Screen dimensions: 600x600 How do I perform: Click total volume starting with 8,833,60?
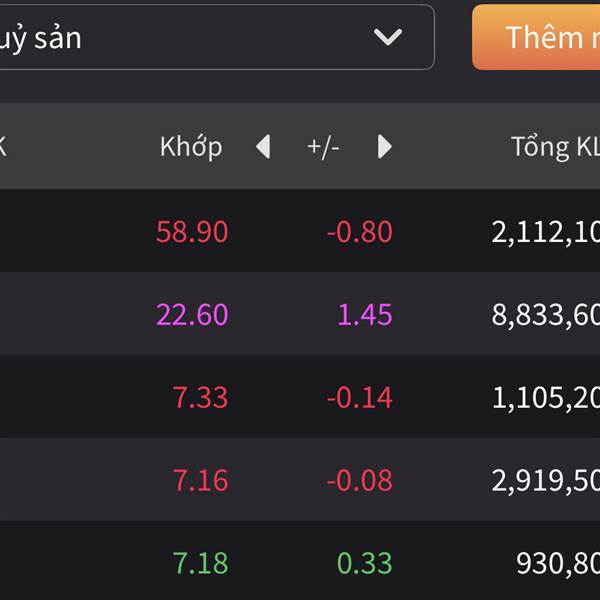(546, 315)
